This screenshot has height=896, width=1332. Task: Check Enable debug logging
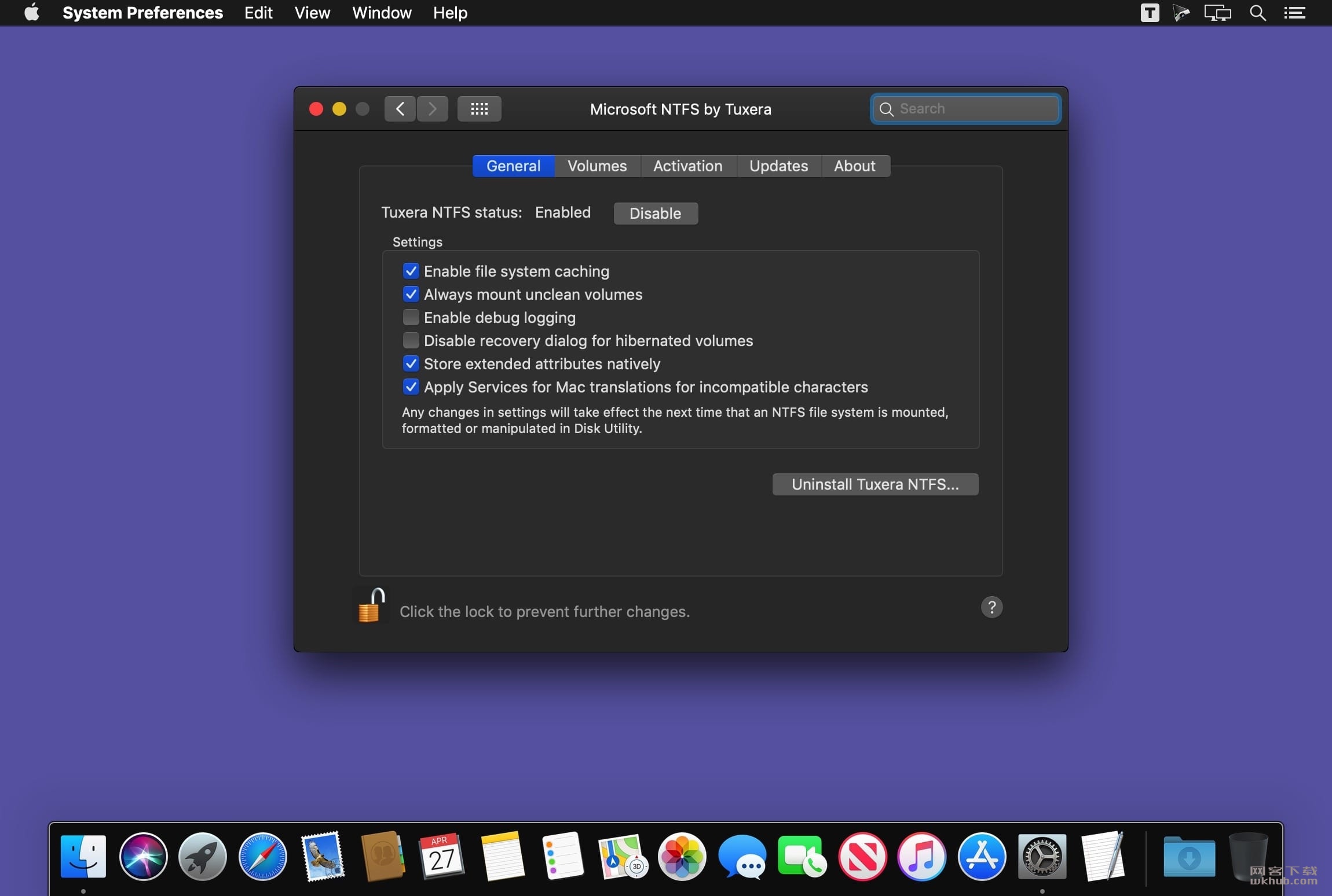(x=411, y=317)
